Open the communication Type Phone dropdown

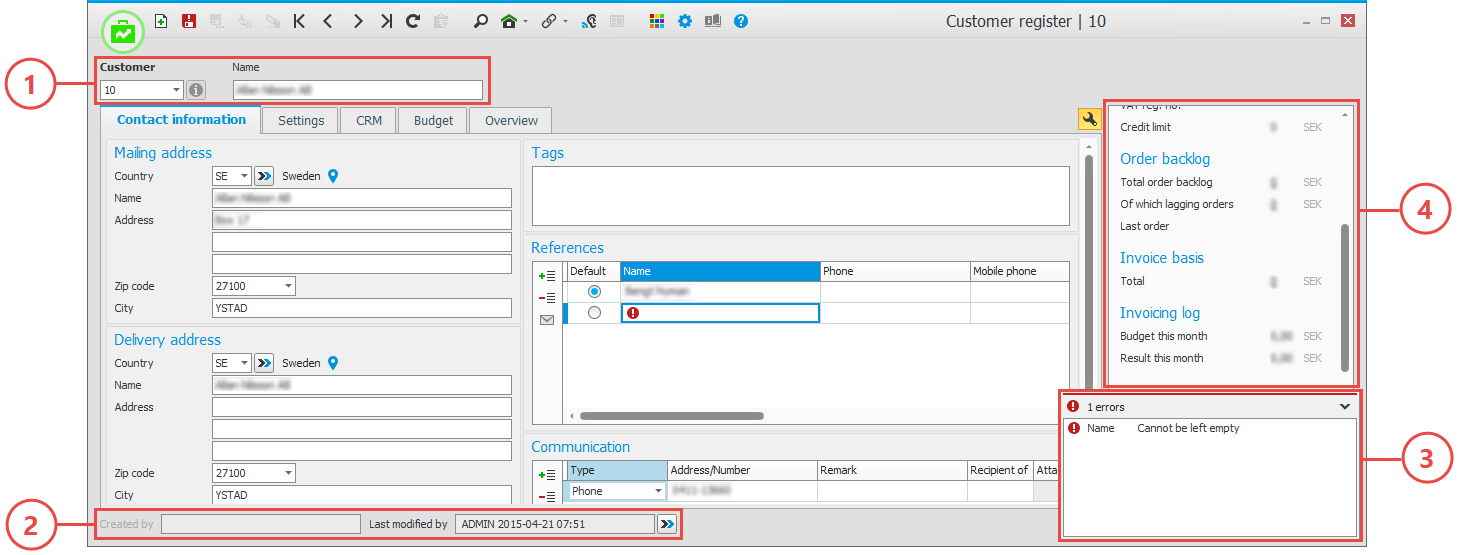(x=658, y=491)
